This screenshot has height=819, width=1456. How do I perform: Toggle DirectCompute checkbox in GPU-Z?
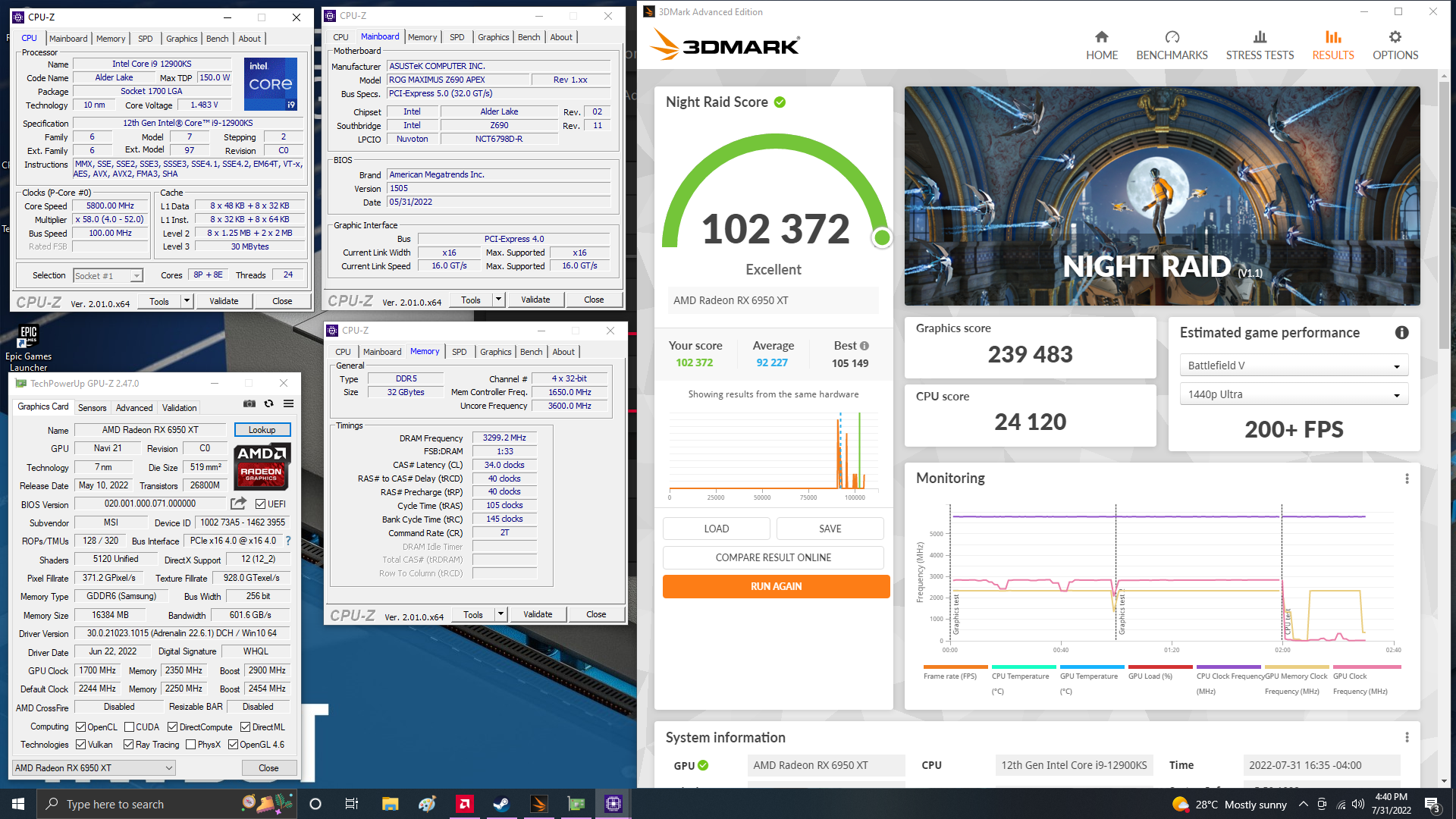(172, 727)
